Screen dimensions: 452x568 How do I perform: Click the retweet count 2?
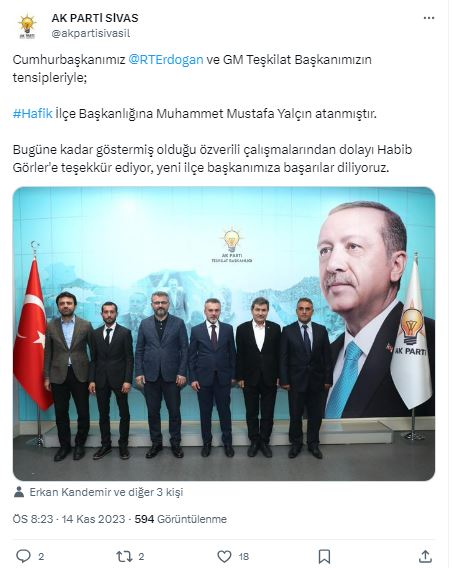coord(141,556)
